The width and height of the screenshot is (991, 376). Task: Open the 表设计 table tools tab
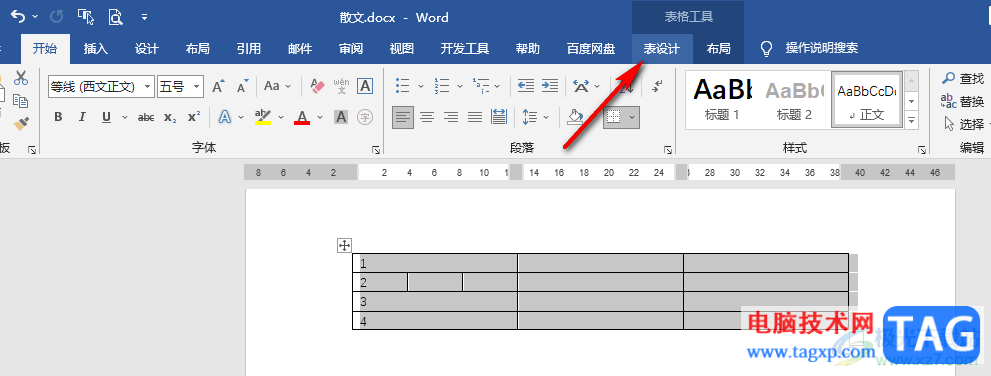[x=662, y=49]
